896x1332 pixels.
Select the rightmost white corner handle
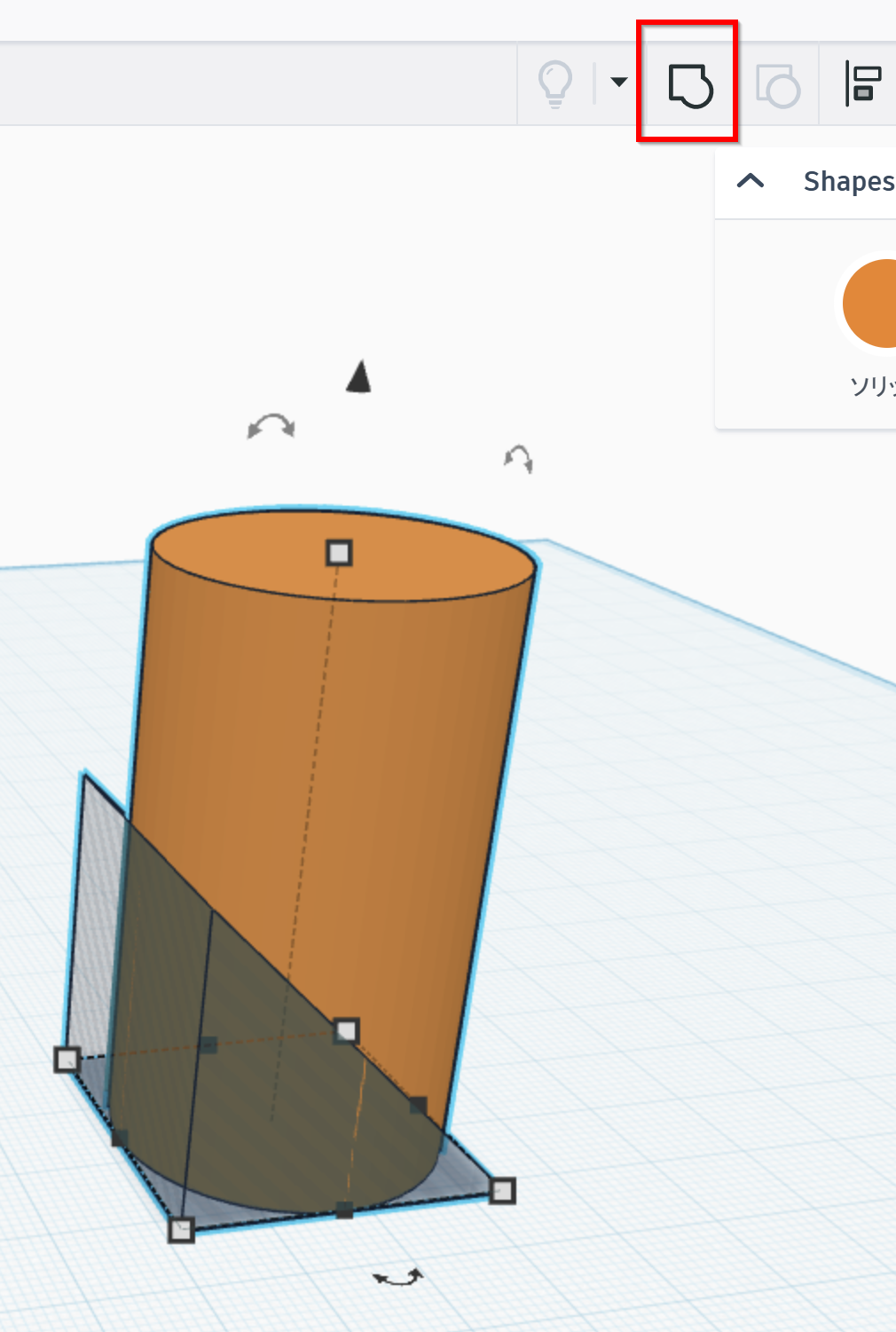click(x=502, y=1190)
